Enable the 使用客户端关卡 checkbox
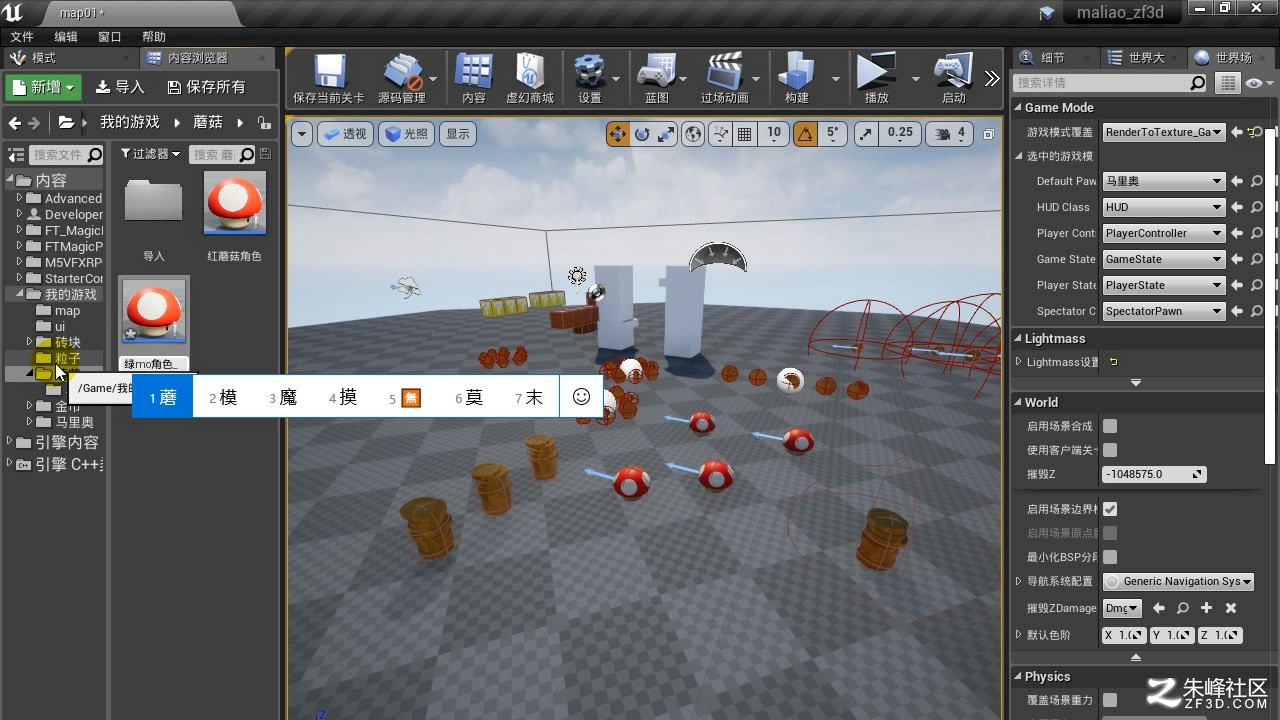The image size is (1280, 720). (x=1110, y=450)
